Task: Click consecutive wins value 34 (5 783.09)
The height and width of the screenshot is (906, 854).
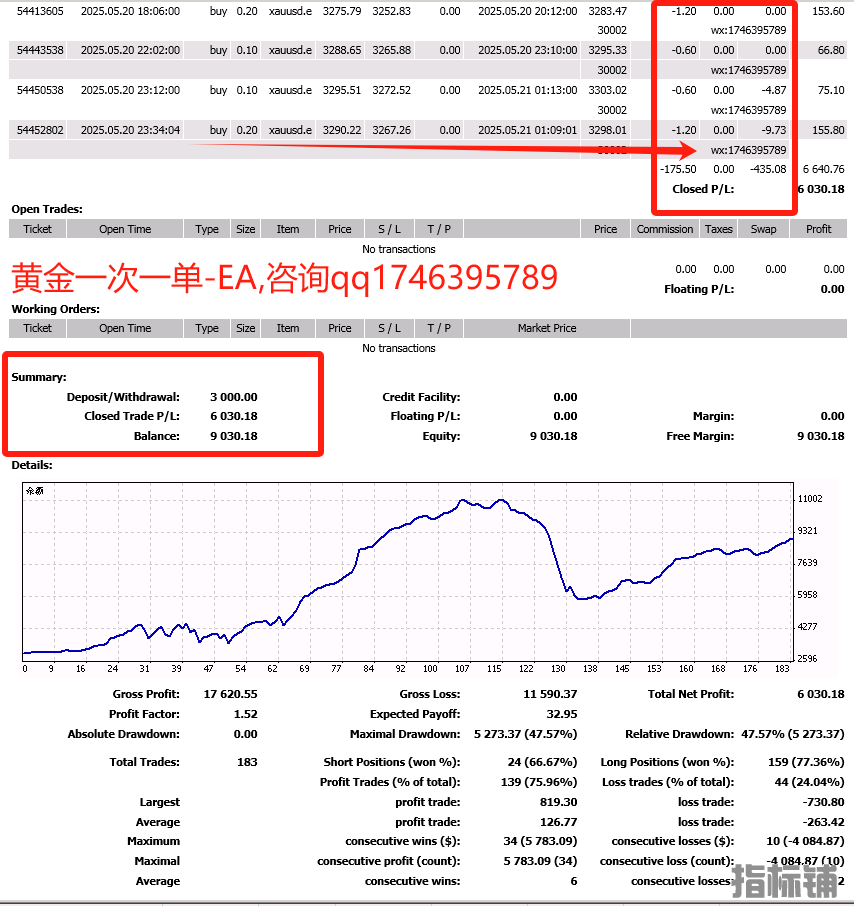Action: (x=540, y=841)
